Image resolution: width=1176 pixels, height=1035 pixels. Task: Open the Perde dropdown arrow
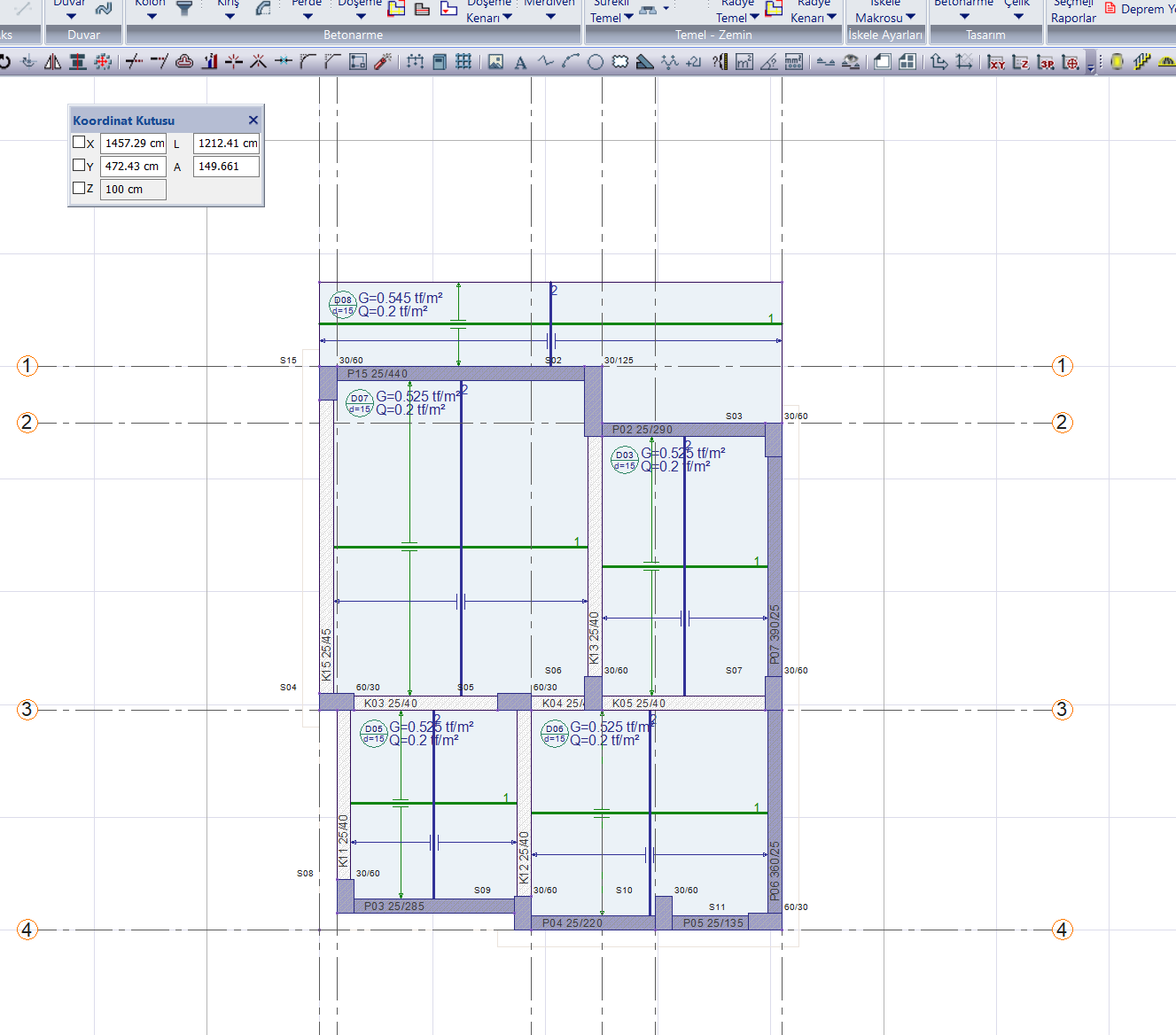point(308,16)
